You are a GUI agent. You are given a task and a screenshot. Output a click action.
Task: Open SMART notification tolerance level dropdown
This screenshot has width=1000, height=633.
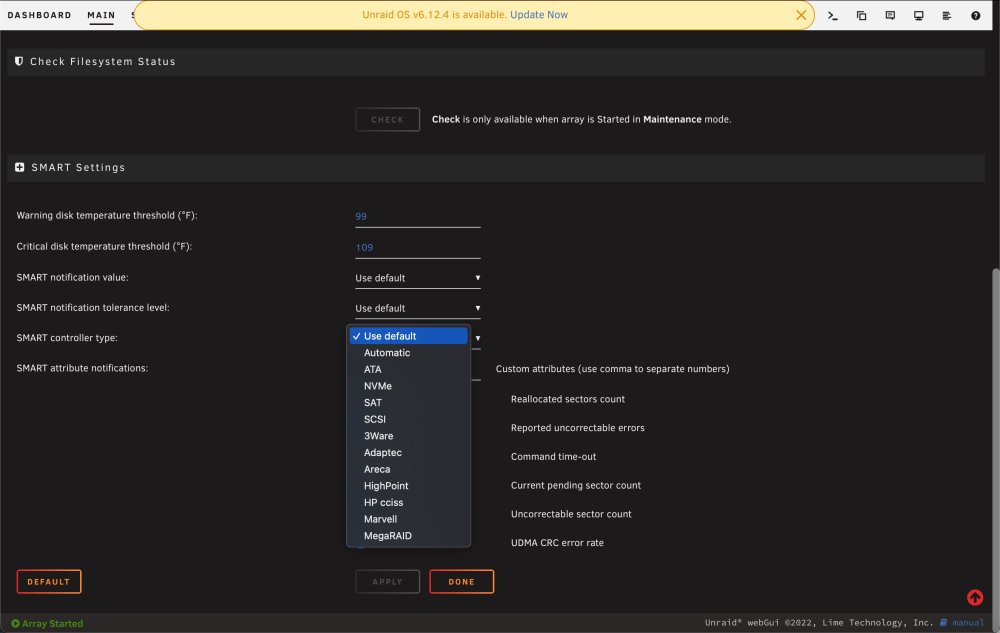tap(418, 308)
